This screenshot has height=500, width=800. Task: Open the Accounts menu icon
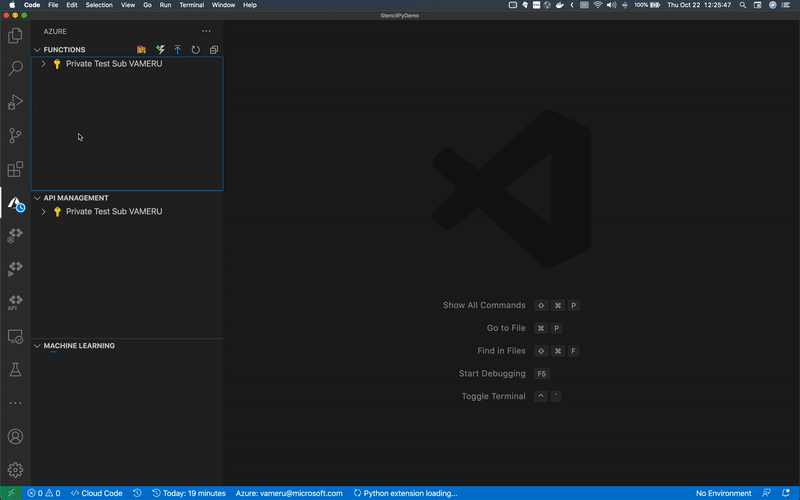(x=15, y=437)
